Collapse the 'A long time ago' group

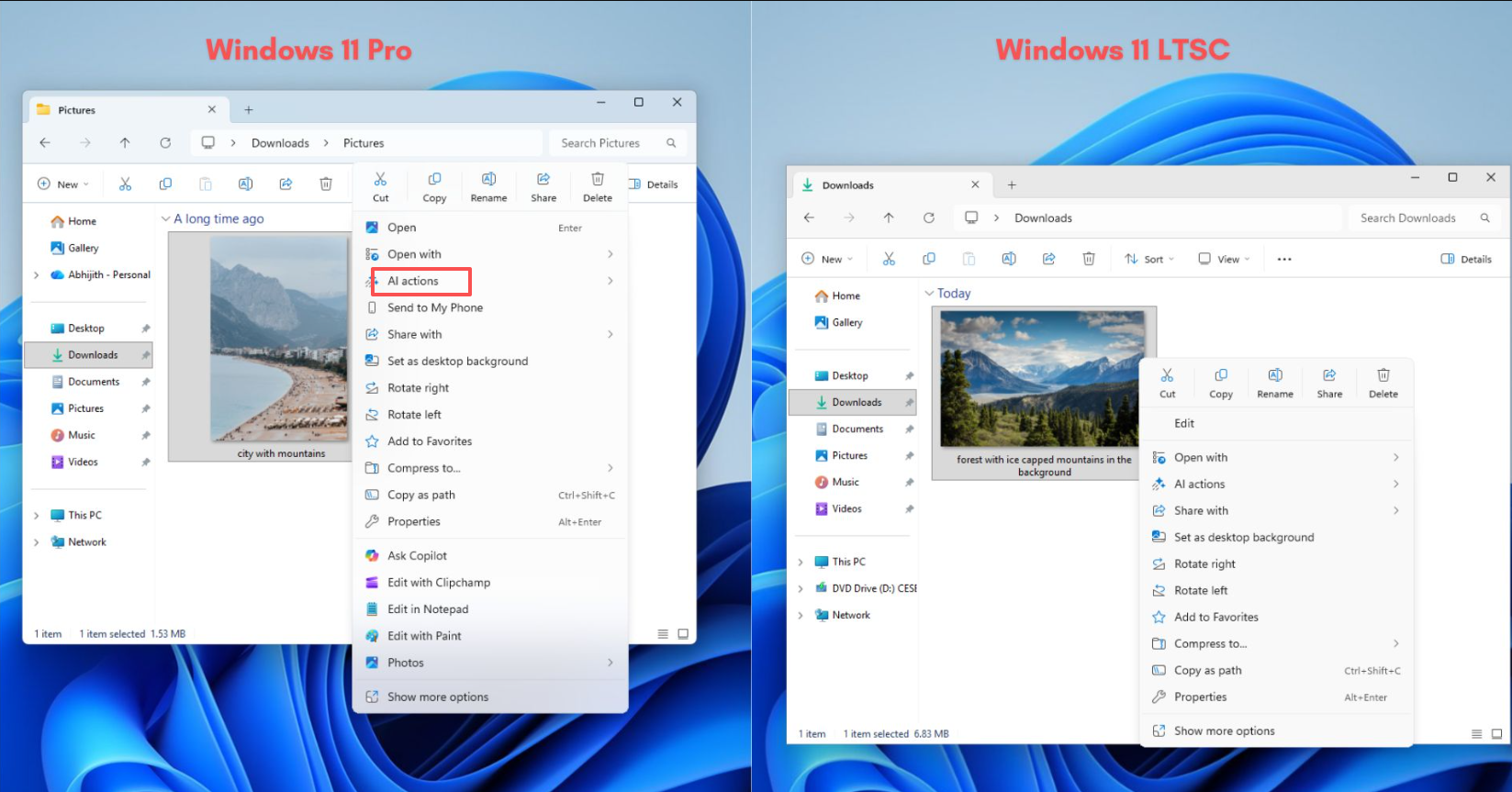coord(166,219)
